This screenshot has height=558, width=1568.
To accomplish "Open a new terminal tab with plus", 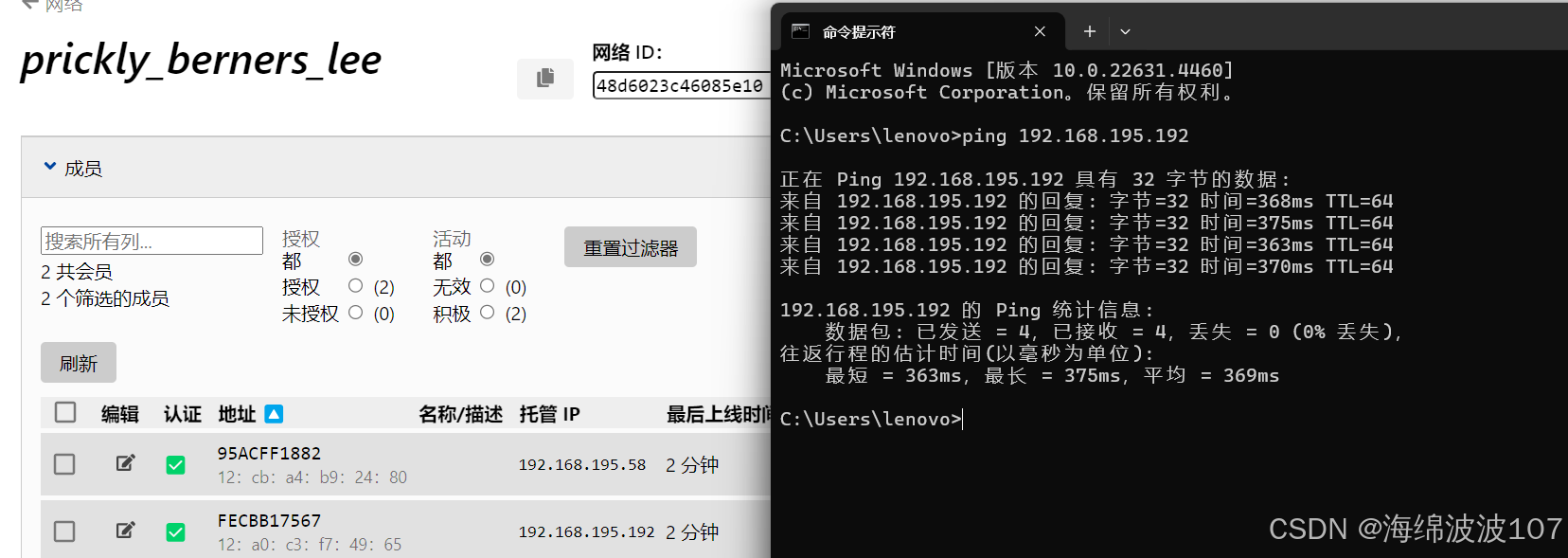I will (x=1090, y=31).
